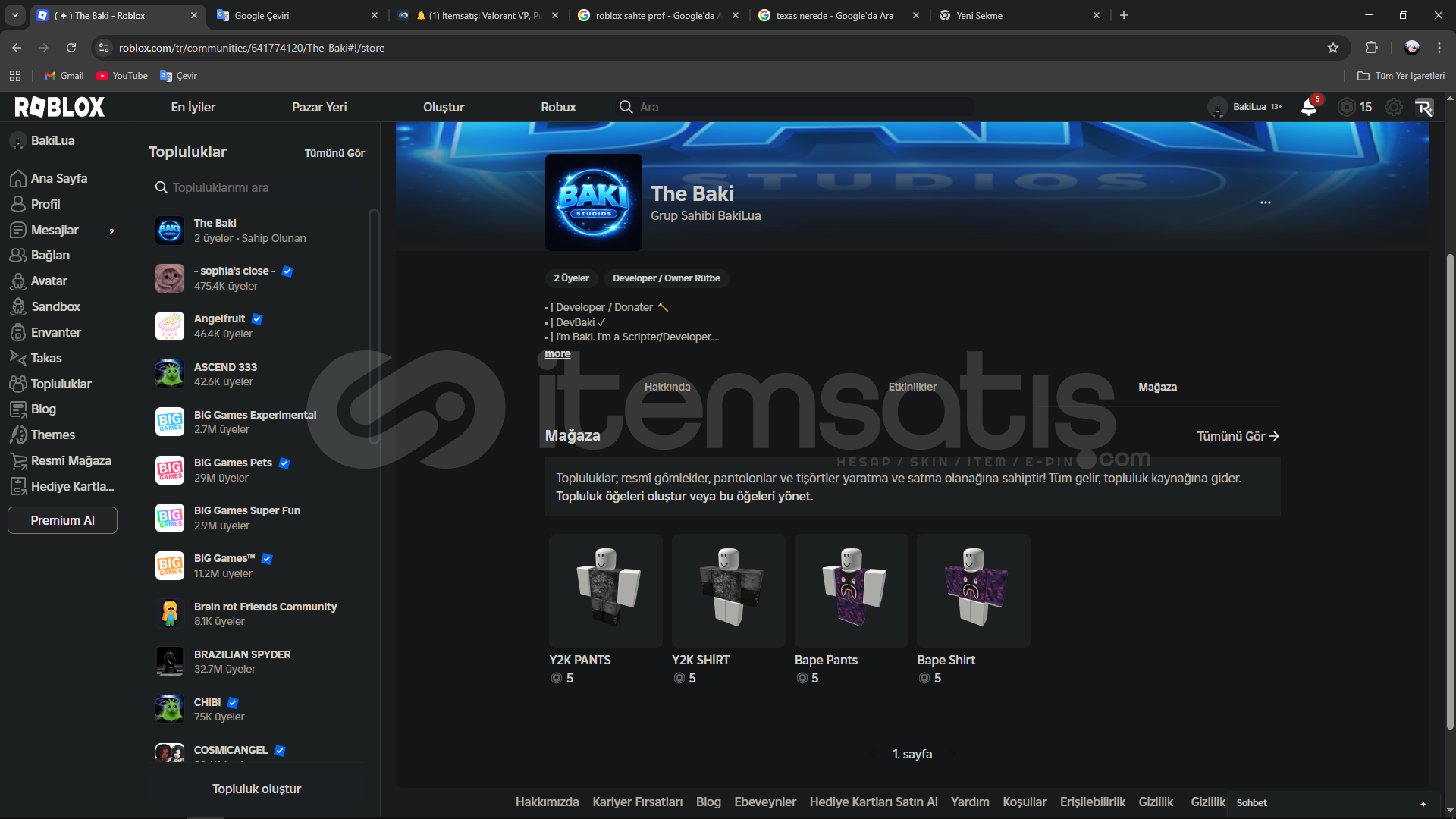This screenshot has width=1456, height=819.
Task: Open the community three-dots menu
Action: (1265, 202)
